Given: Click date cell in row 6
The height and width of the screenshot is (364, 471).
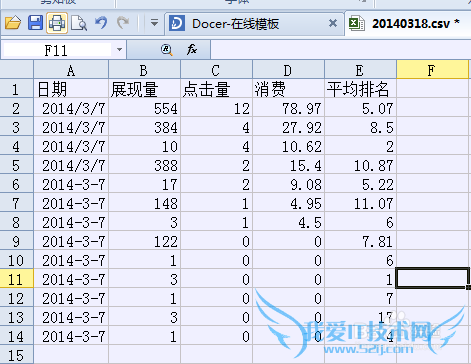Looking at the screenshot, I should 71,184.
